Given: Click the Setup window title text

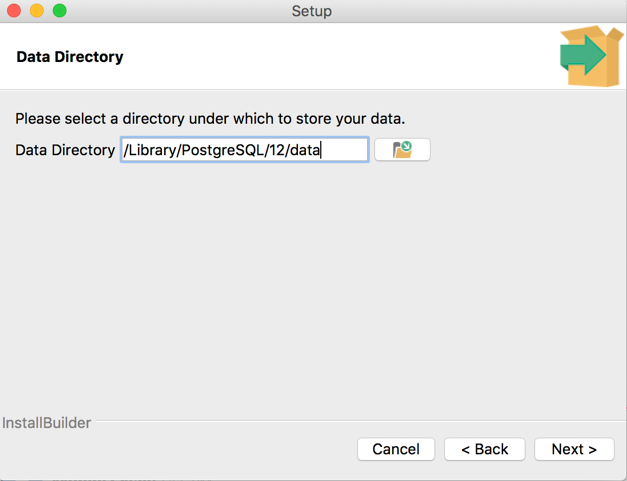Looking at the screenshot, I should tap(312, 11).
